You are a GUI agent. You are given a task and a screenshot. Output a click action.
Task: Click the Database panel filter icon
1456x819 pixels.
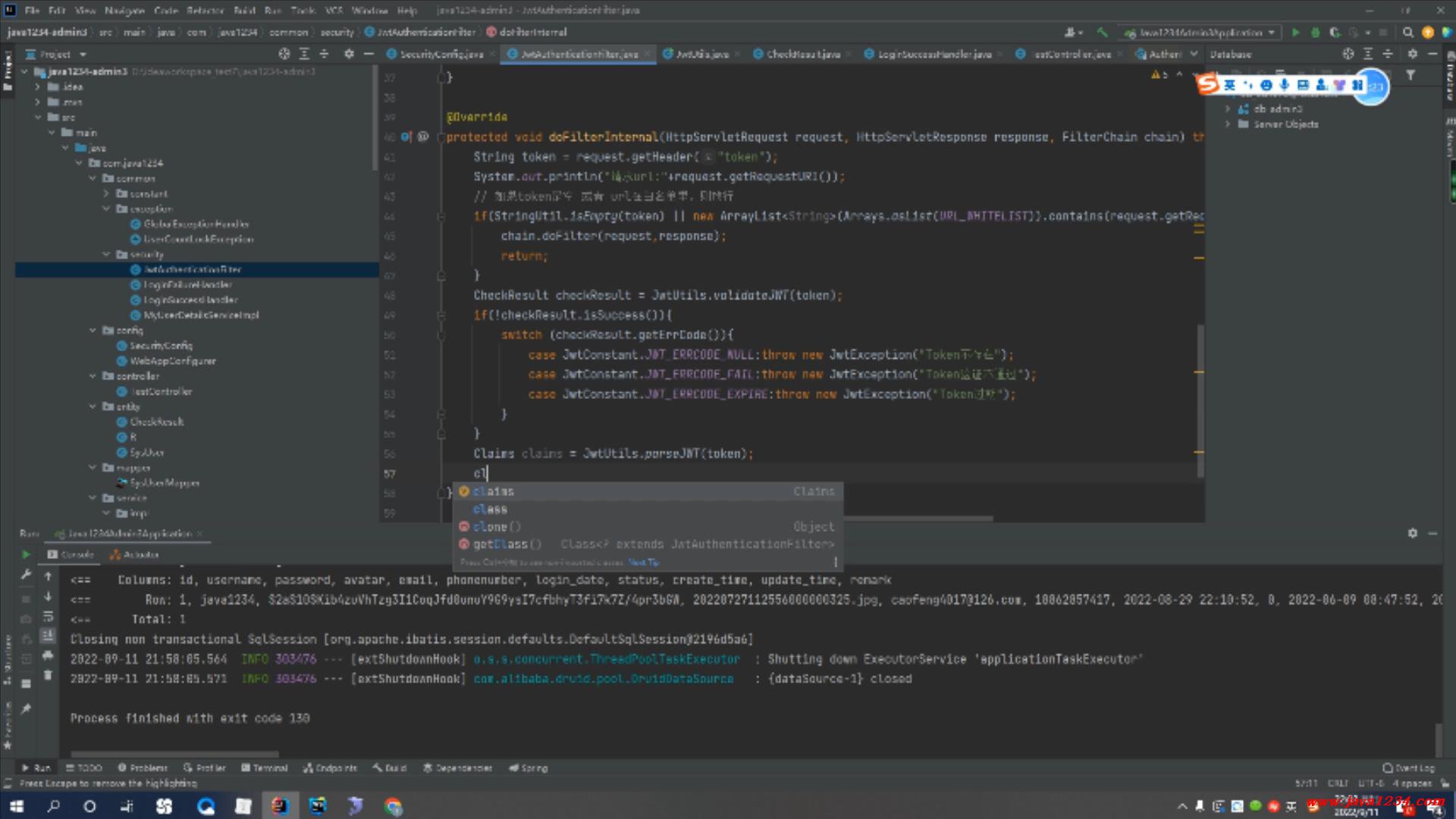[1410, 75]
